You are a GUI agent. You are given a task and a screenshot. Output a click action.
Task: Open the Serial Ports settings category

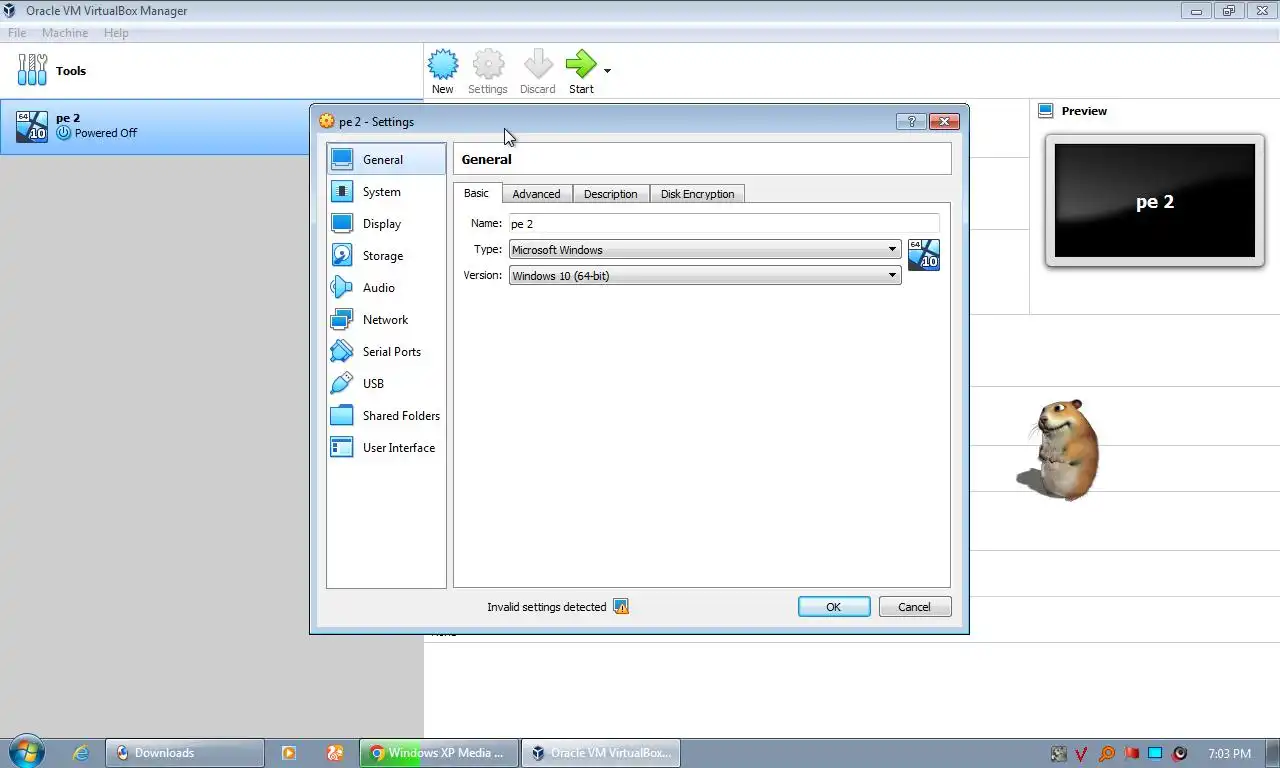386,352
